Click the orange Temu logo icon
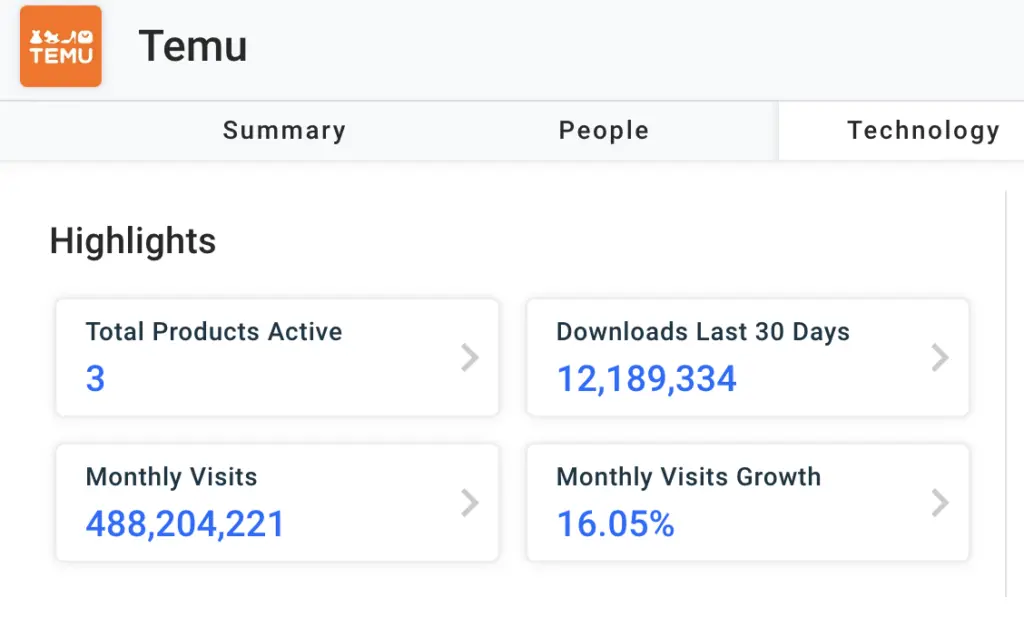This screenshot has height=626, width=1024. coord(61,46)
